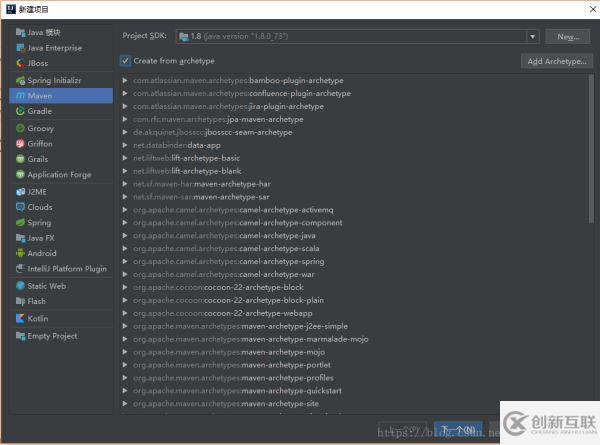Screen dimensions: 600x445
Task: Click the Griffon icon
Action: click(20, 143)
